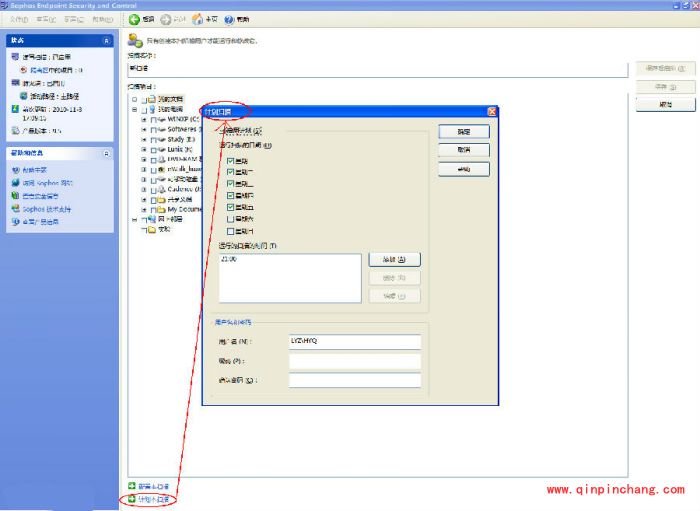Click the blue Help question mark icon

pyautogui.click(x=230, y=19)
